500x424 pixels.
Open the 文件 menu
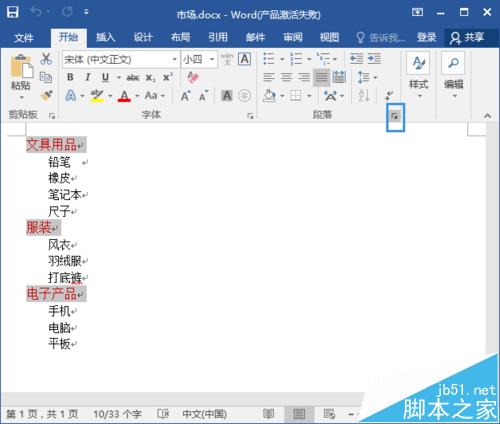pyautogui.click(x=24, y=37)
